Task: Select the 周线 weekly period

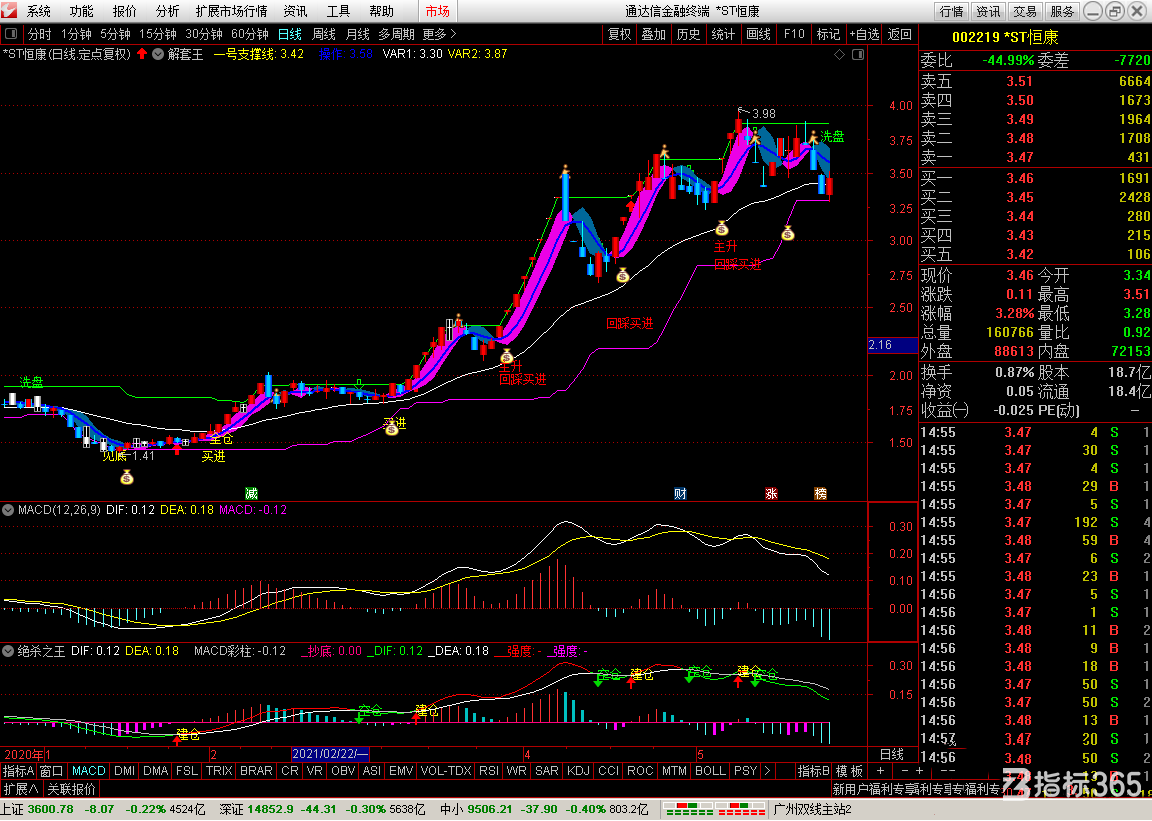Action: (324, 34)
